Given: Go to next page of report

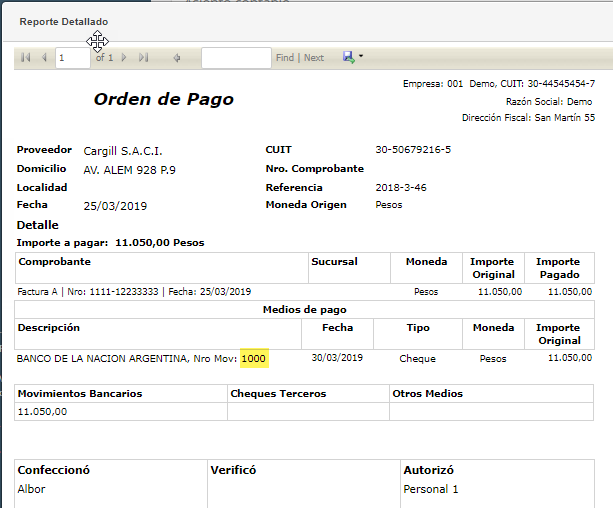Looking at the screenshot, I should coord(124,57).
